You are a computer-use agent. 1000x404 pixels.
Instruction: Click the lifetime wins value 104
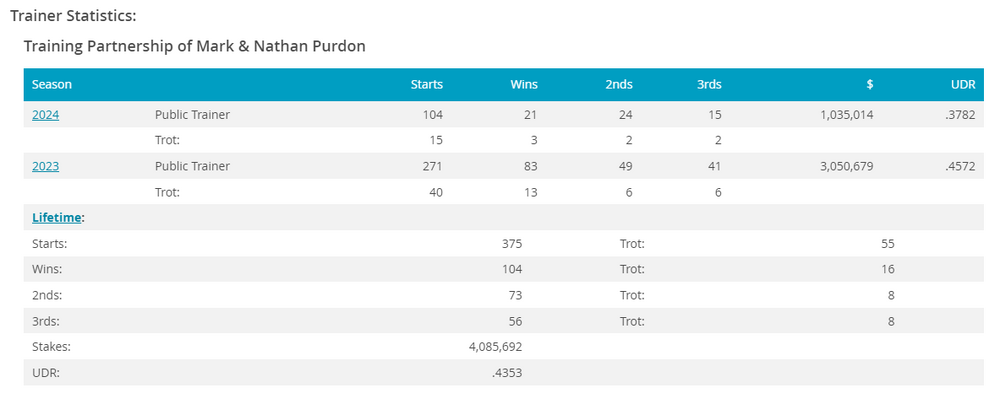click(512, 269)
